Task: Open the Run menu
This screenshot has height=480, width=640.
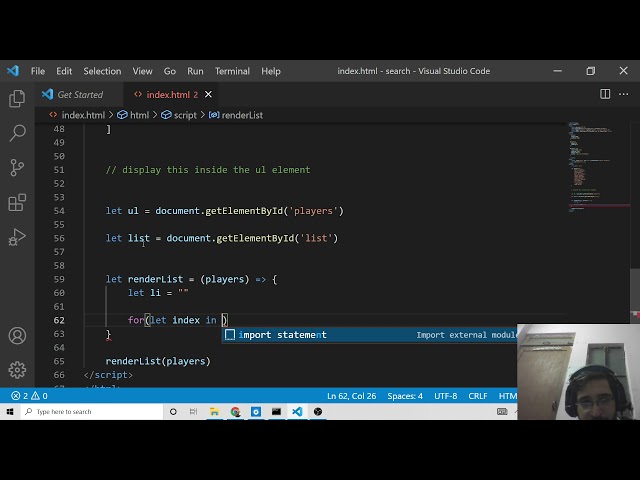Action: tap(195, 71)
